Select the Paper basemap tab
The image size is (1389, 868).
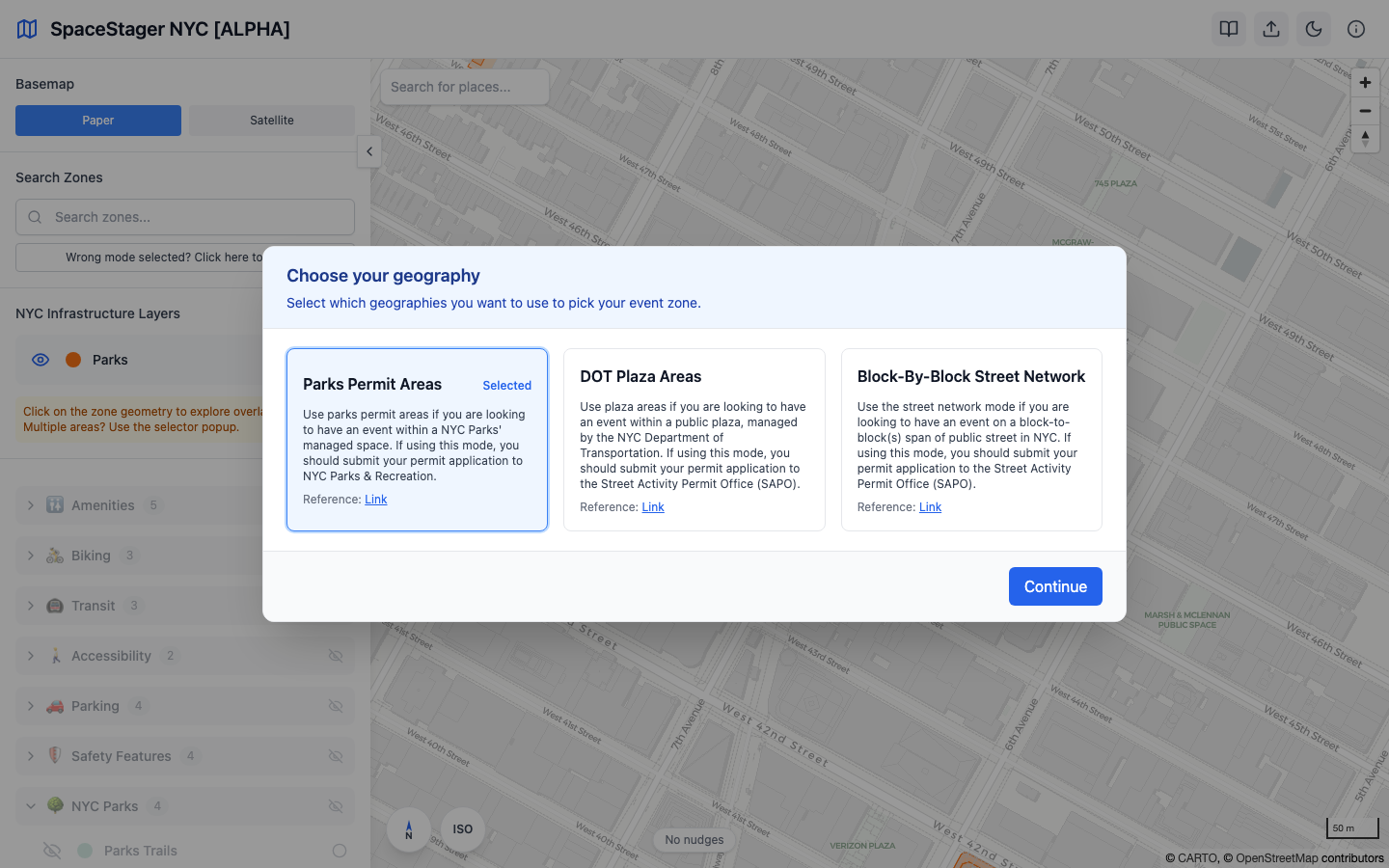click(x=97, y=120)
